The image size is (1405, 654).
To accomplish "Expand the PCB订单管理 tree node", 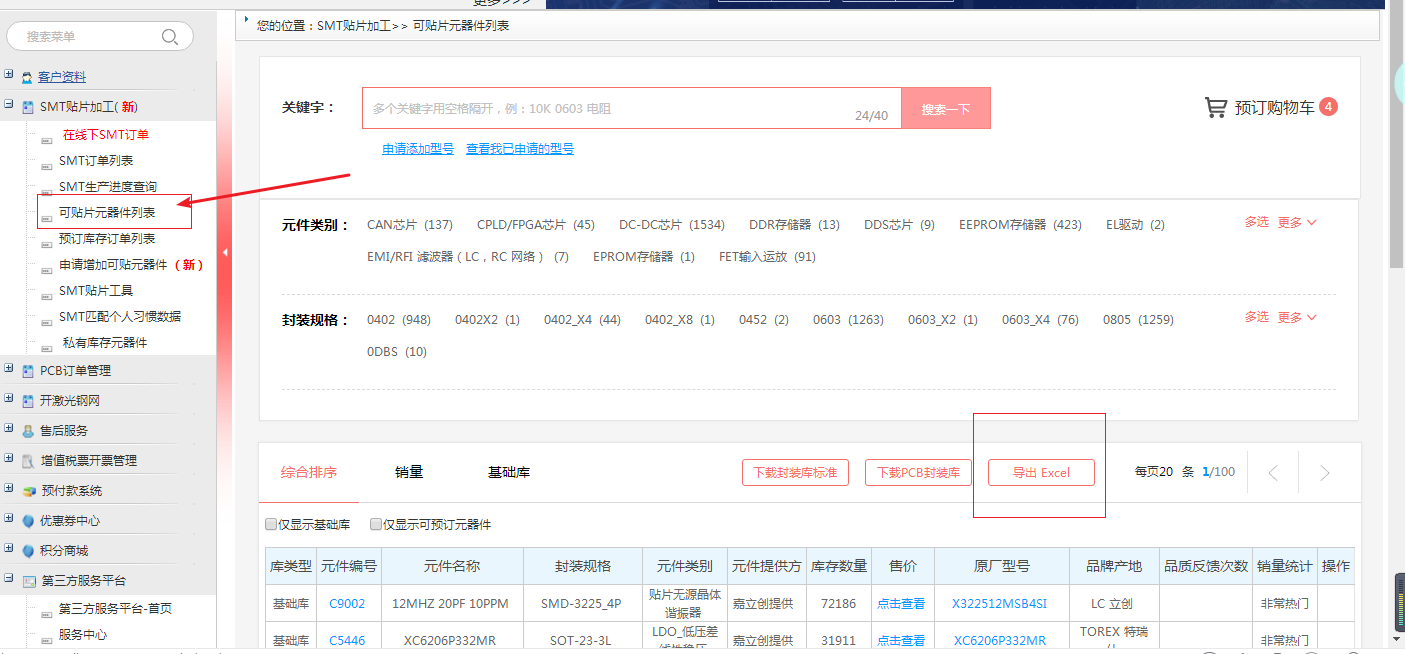I will [9, 369].
